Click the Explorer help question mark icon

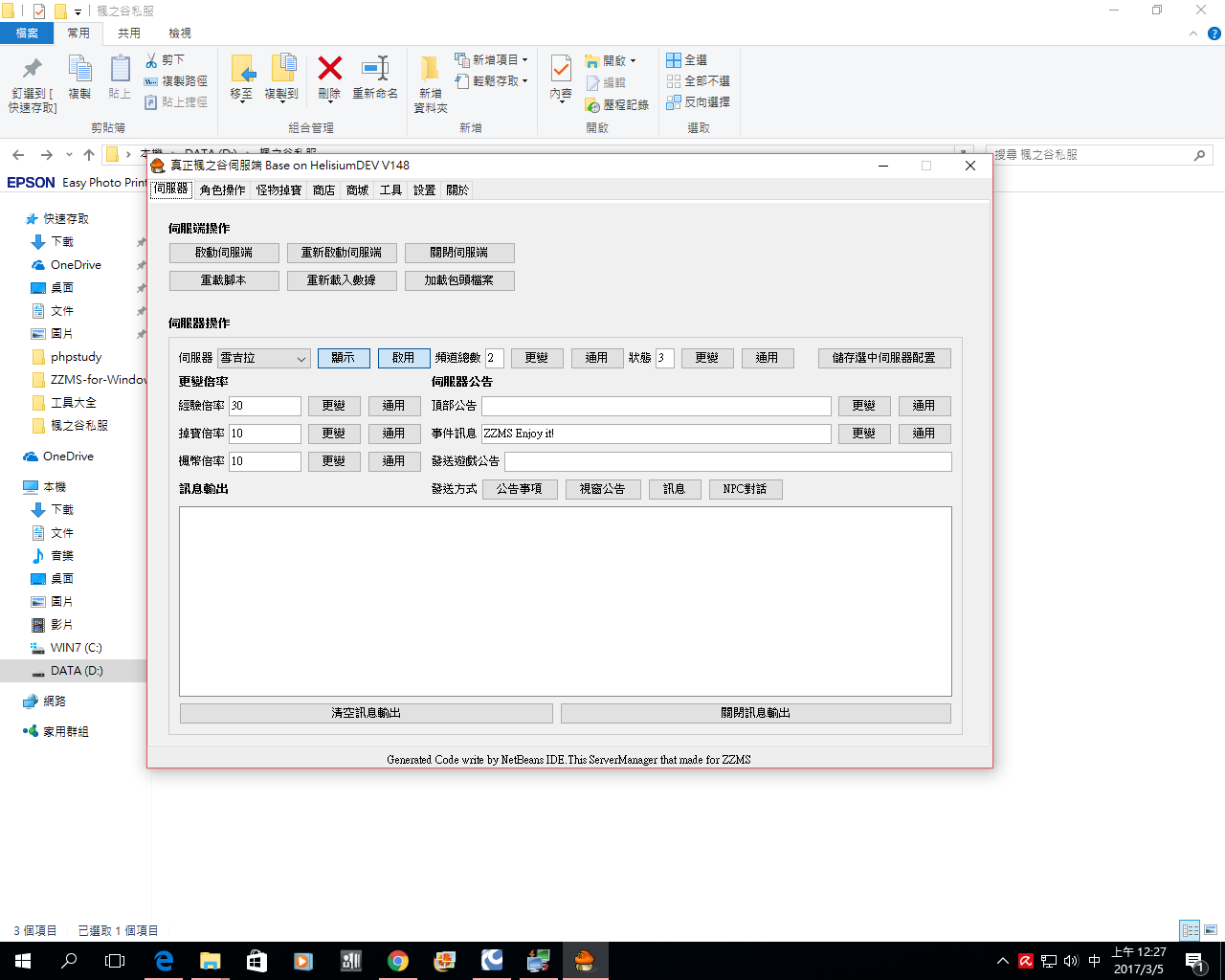[1214, 33]
